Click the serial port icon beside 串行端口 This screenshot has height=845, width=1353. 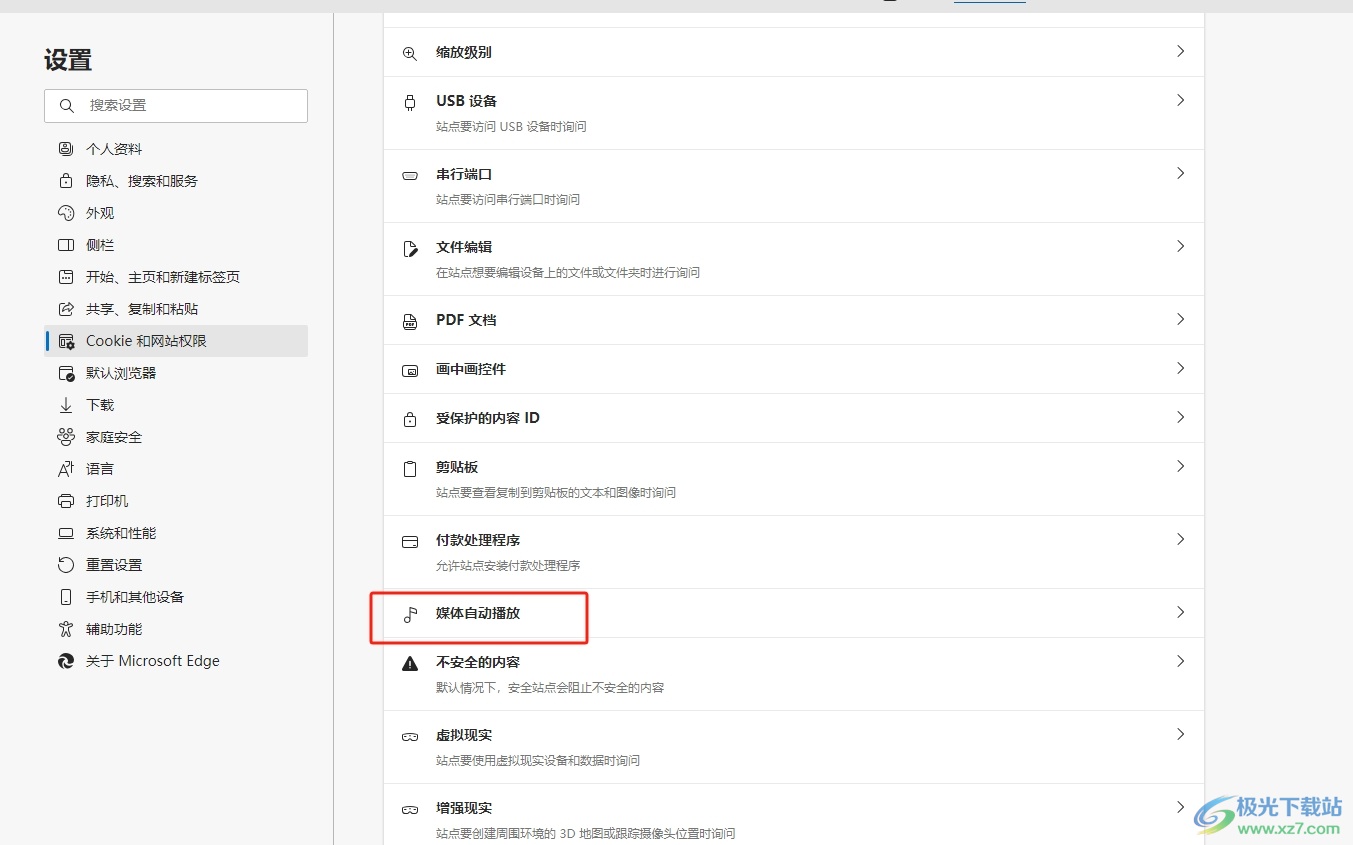coord(410,175)
